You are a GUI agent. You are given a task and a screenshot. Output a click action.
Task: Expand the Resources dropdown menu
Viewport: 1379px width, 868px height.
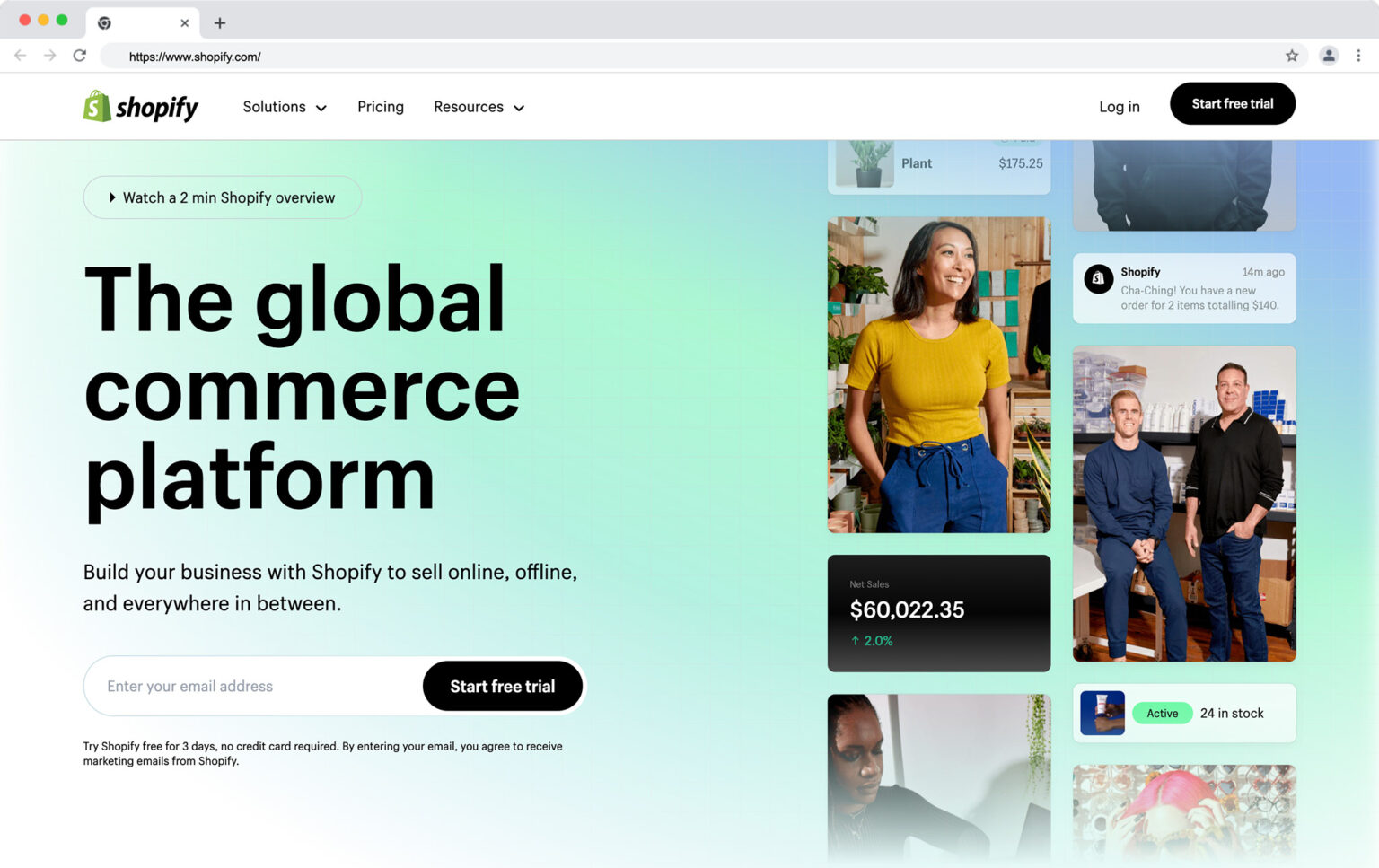tap(479, 107)
